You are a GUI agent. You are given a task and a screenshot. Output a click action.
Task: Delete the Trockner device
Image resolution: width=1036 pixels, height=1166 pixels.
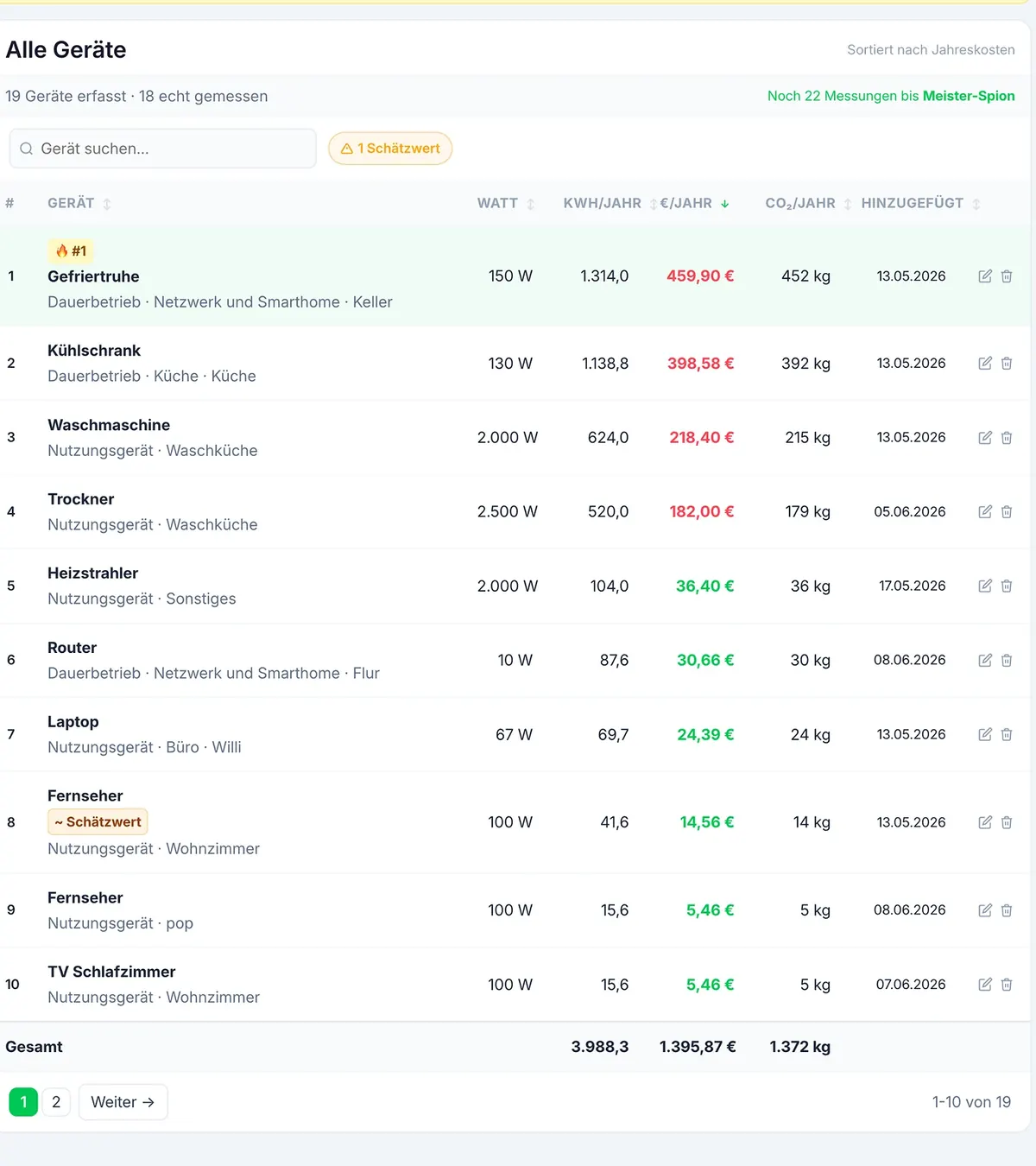click(x=1007, y=512)
